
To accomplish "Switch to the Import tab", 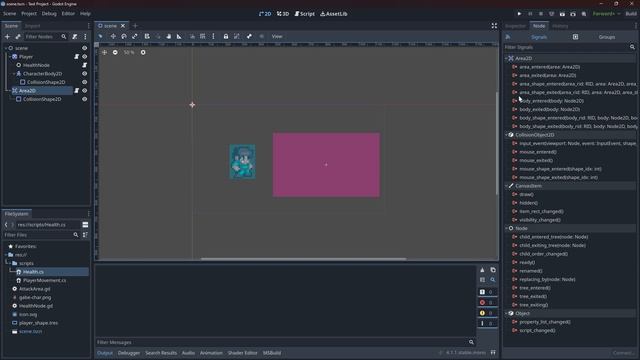I will tap(33, 26).
